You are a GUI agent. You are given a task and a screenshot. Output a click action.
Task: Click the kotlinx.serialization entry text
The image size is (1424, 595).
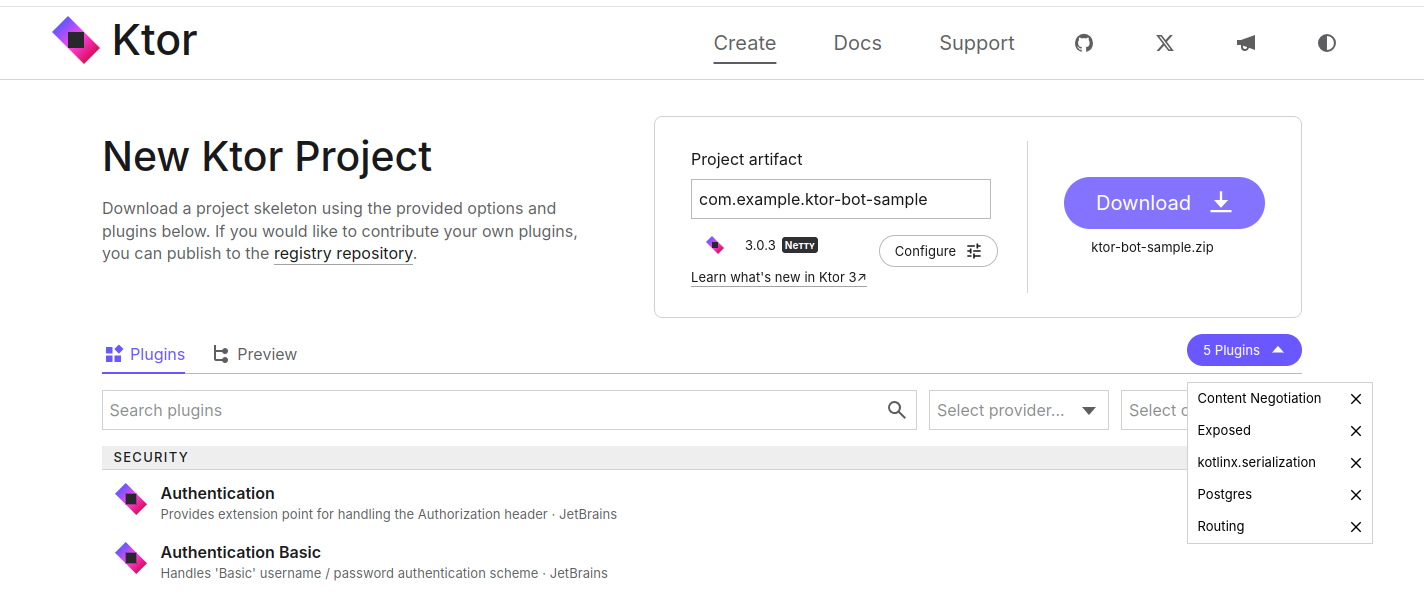[1256, 462]
